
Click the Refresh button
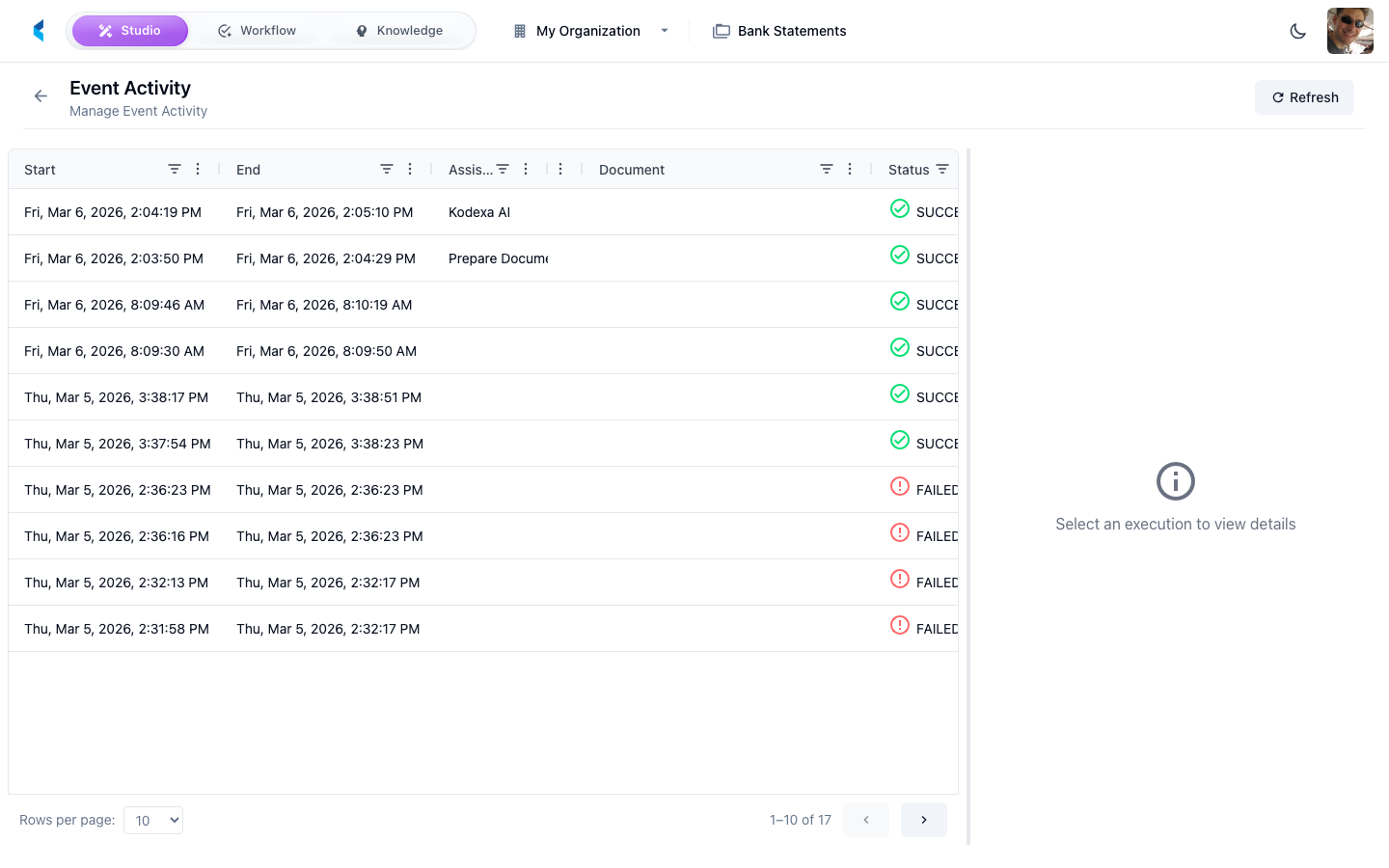(x=1304, y=96)
